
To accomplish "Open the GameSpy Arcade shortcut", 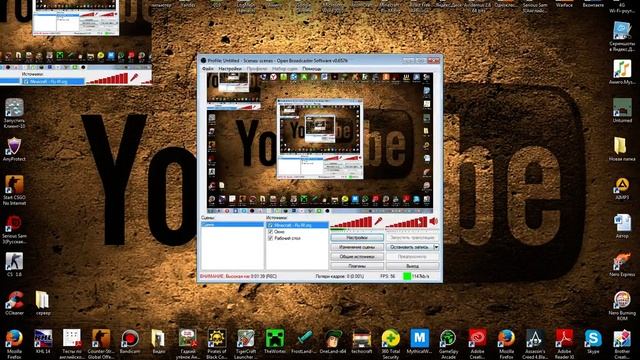I will (x=448, y=344).
